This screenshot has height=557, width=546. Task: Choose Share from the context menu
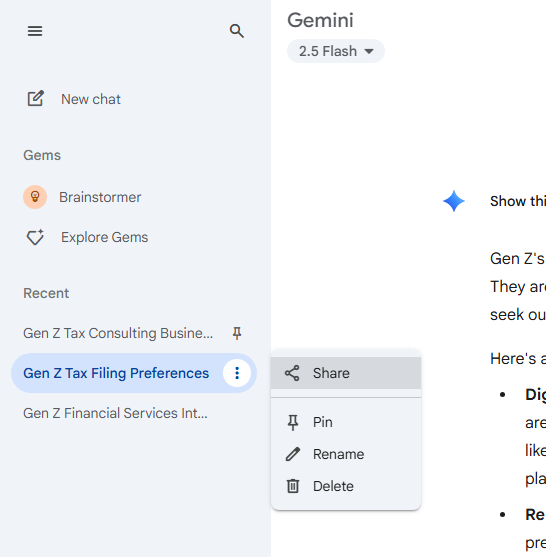pos(346,373)
